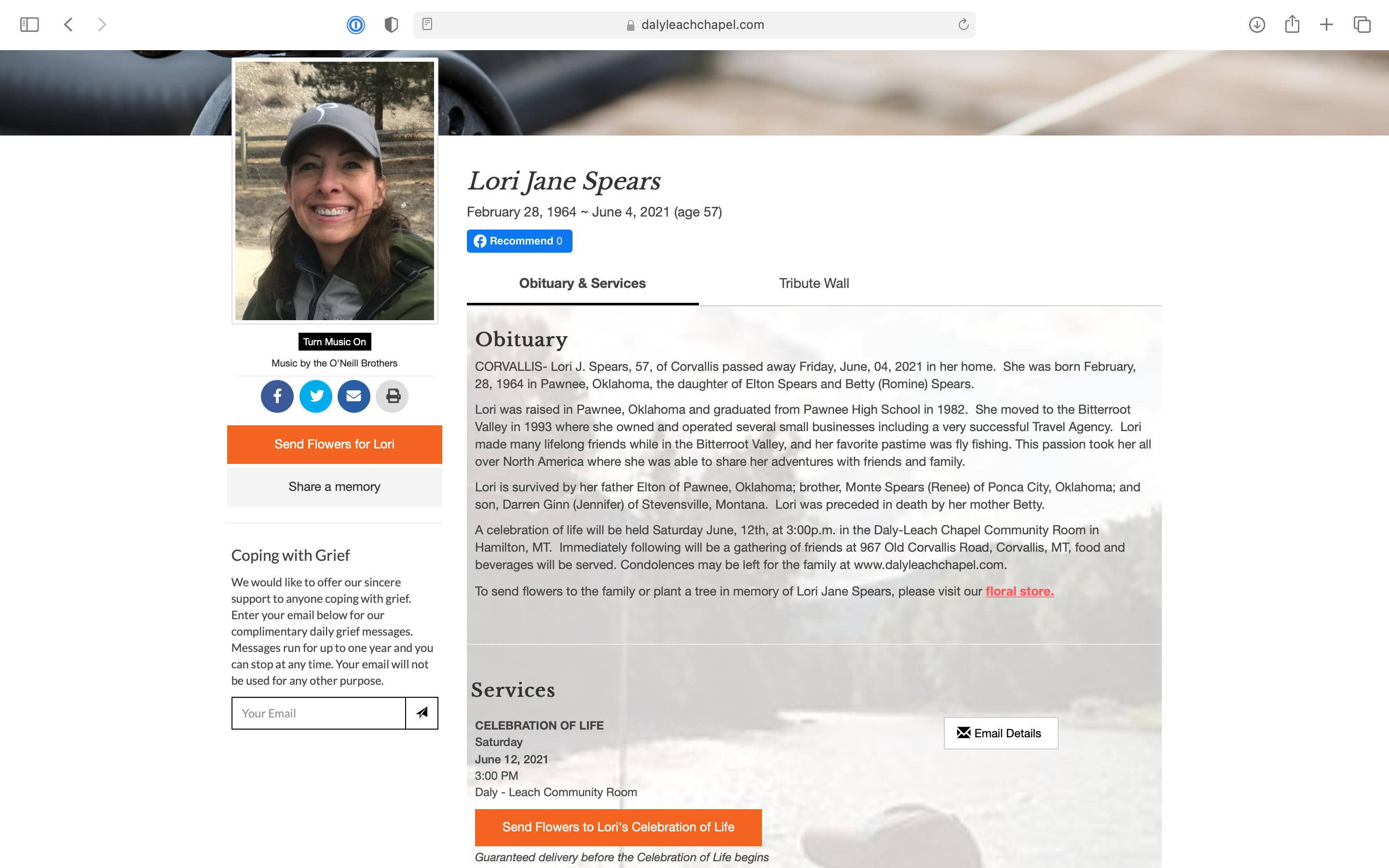1389x868 pixels.
Task: Share obituary via Facebook icon
Action: [277, 396]
